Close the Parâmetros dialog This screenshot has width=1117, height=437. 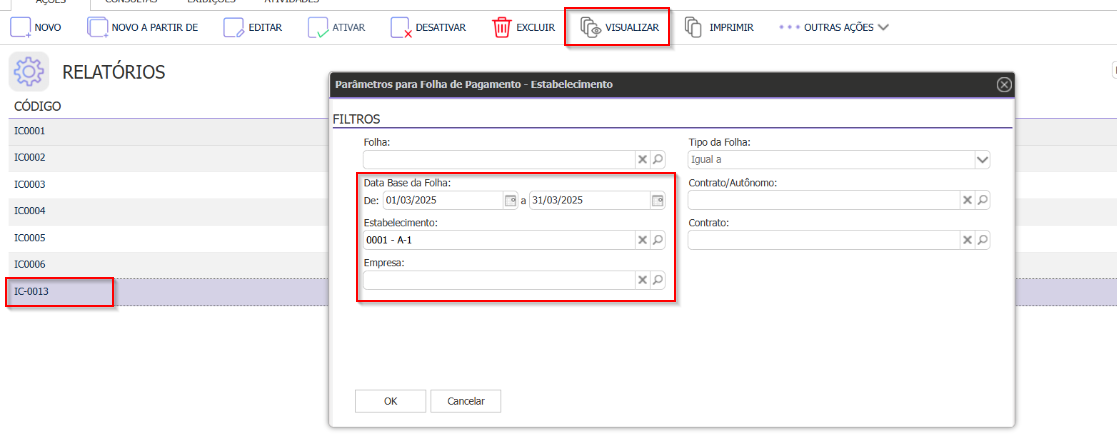tap(1004, 85)
